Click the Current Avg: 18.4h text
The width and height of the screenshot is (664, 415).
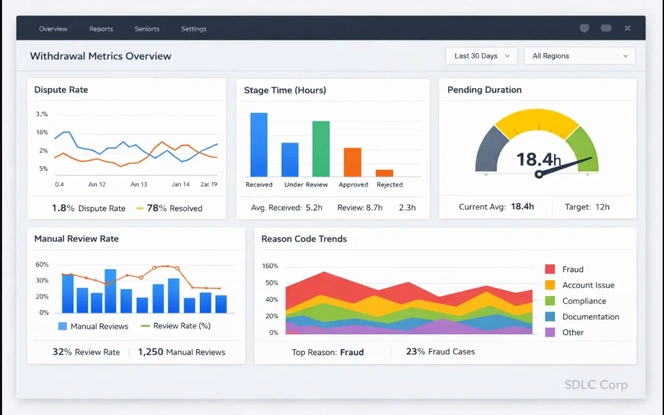click(x=496, y=207)
